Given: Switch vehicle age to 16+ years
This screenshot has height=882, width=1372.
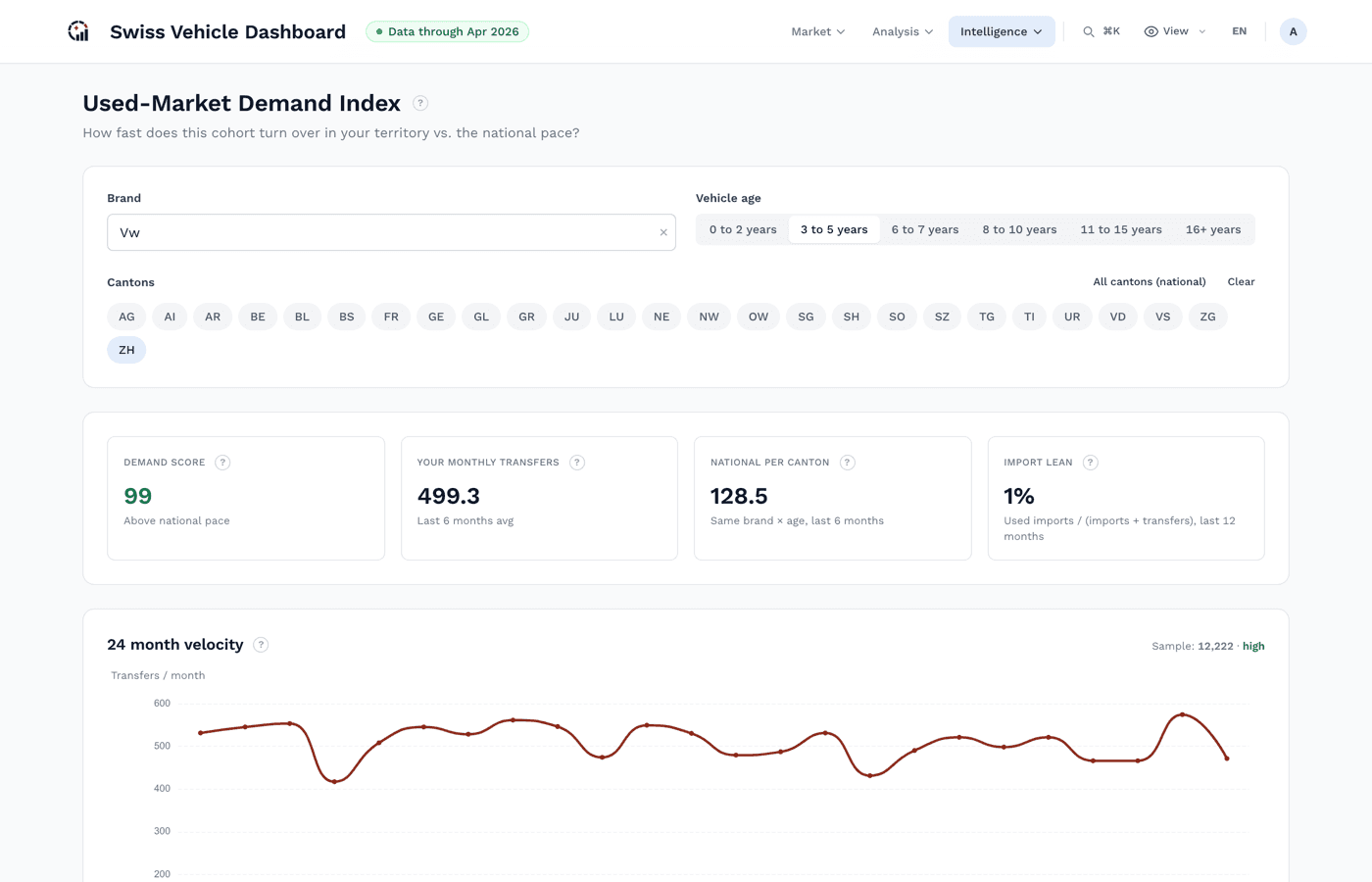Looking at the screenshot, I should (x=1213, y=229).
